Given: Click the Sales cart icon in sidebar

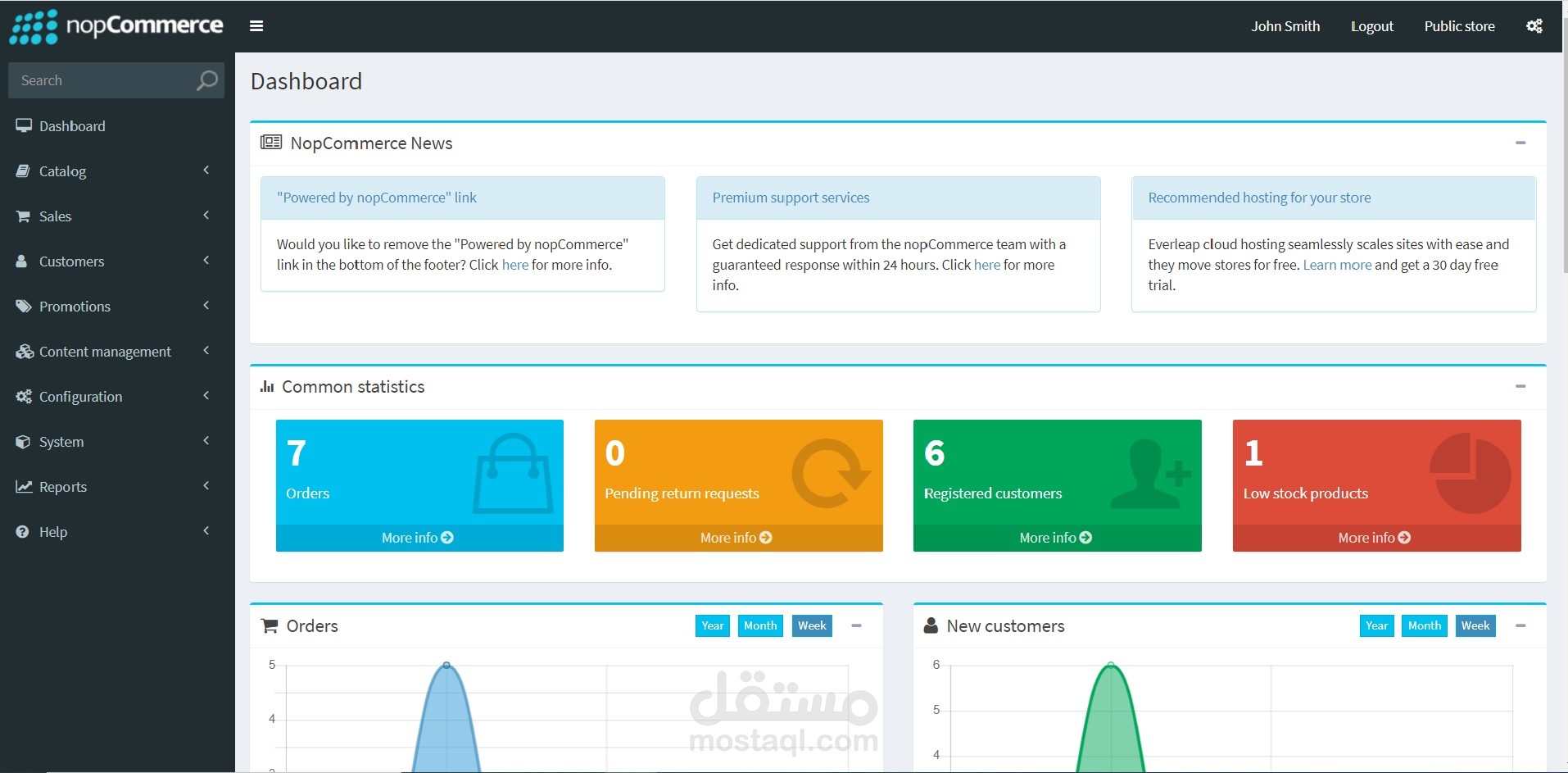Looking at the screenshot, I should pyautogui.click(x=23, y=216).
